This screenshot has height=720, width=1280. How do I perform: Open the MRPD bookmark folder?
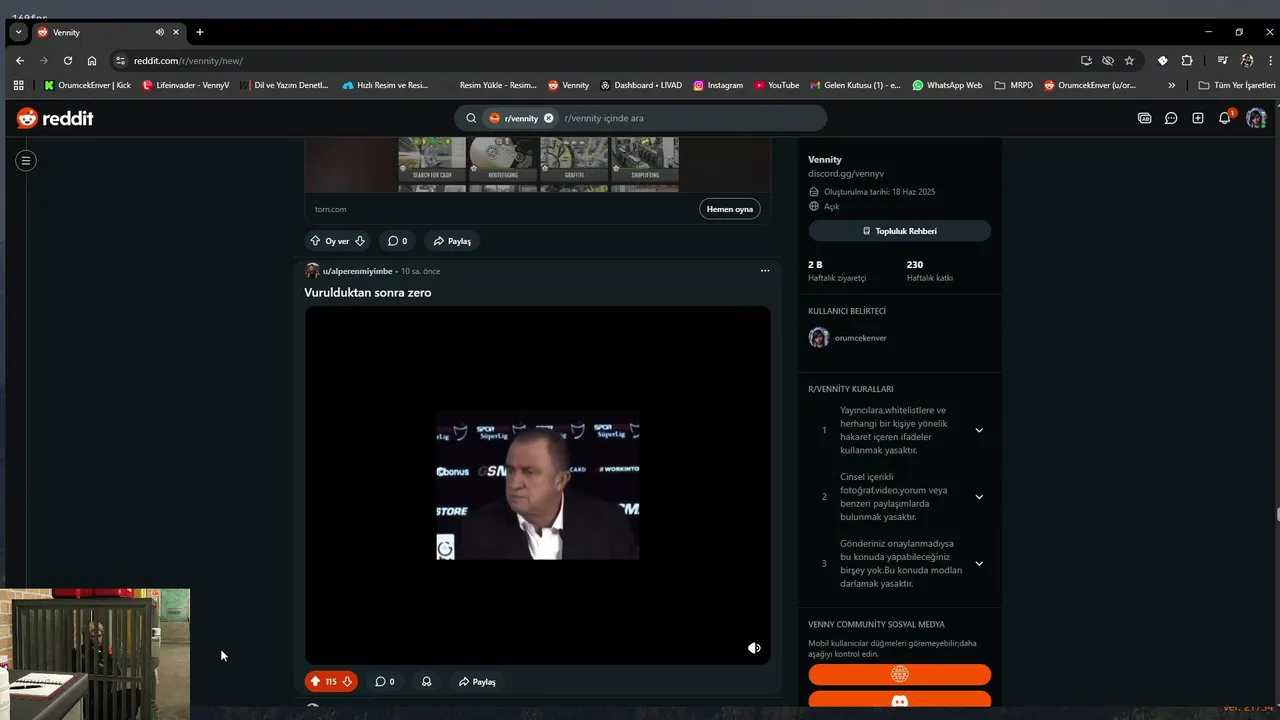point(1014,85)
